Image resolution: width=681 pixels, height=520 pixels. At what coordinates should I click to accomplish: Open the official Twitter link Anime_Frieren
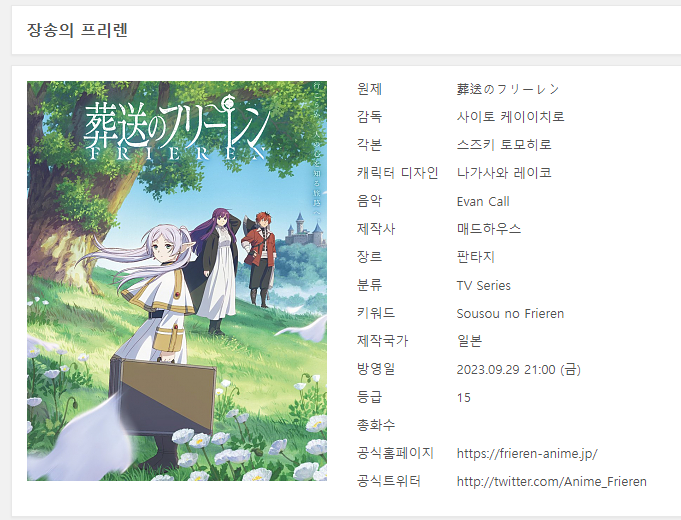(x=551, y=481)
